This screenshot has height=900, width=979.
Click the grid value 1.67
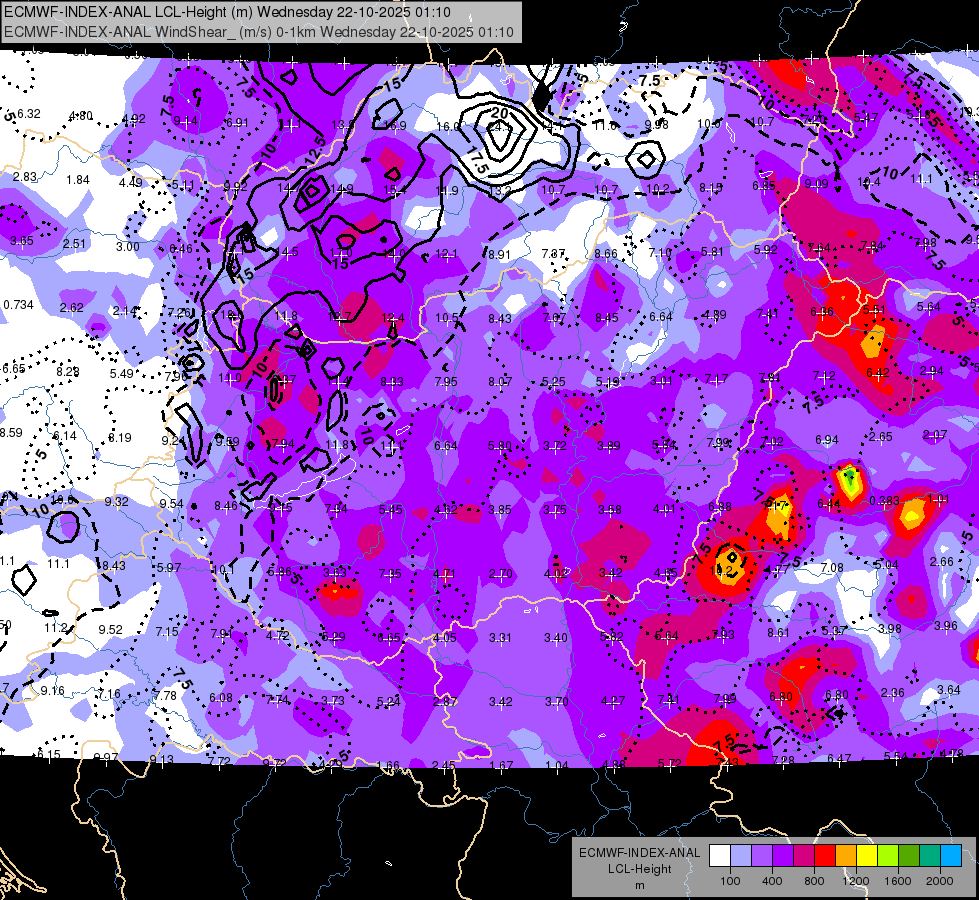pyautogui.click(x=501, y=766)
